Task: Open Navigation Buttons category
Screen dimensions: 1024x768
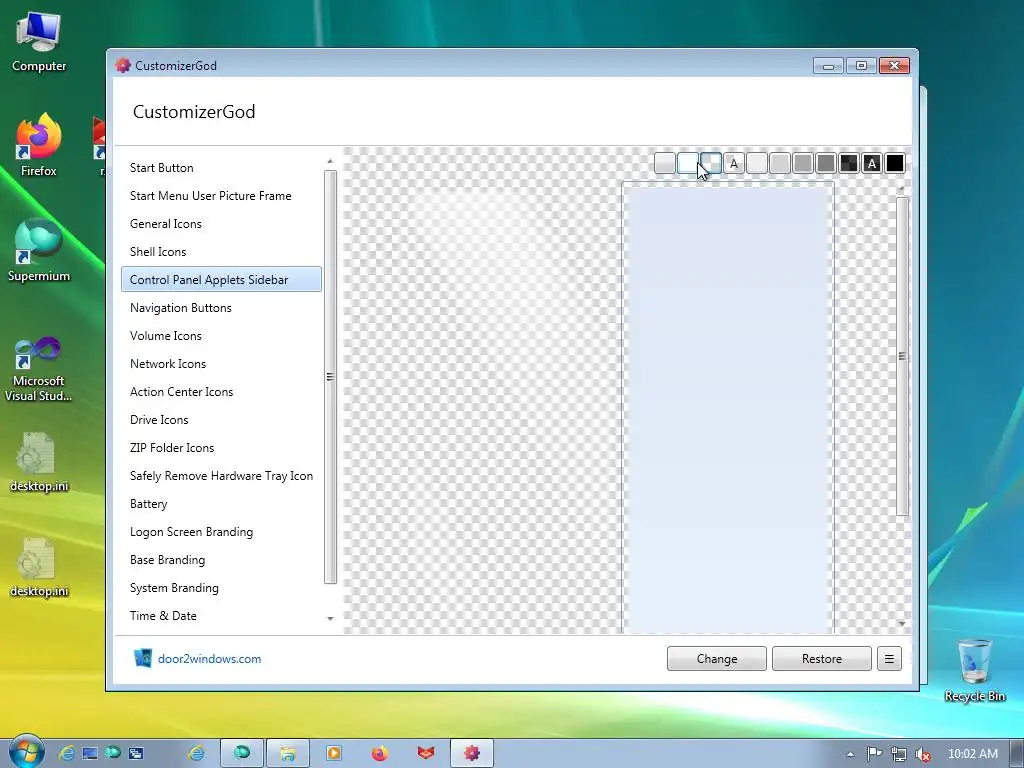Action: click(x=221, y=308)
